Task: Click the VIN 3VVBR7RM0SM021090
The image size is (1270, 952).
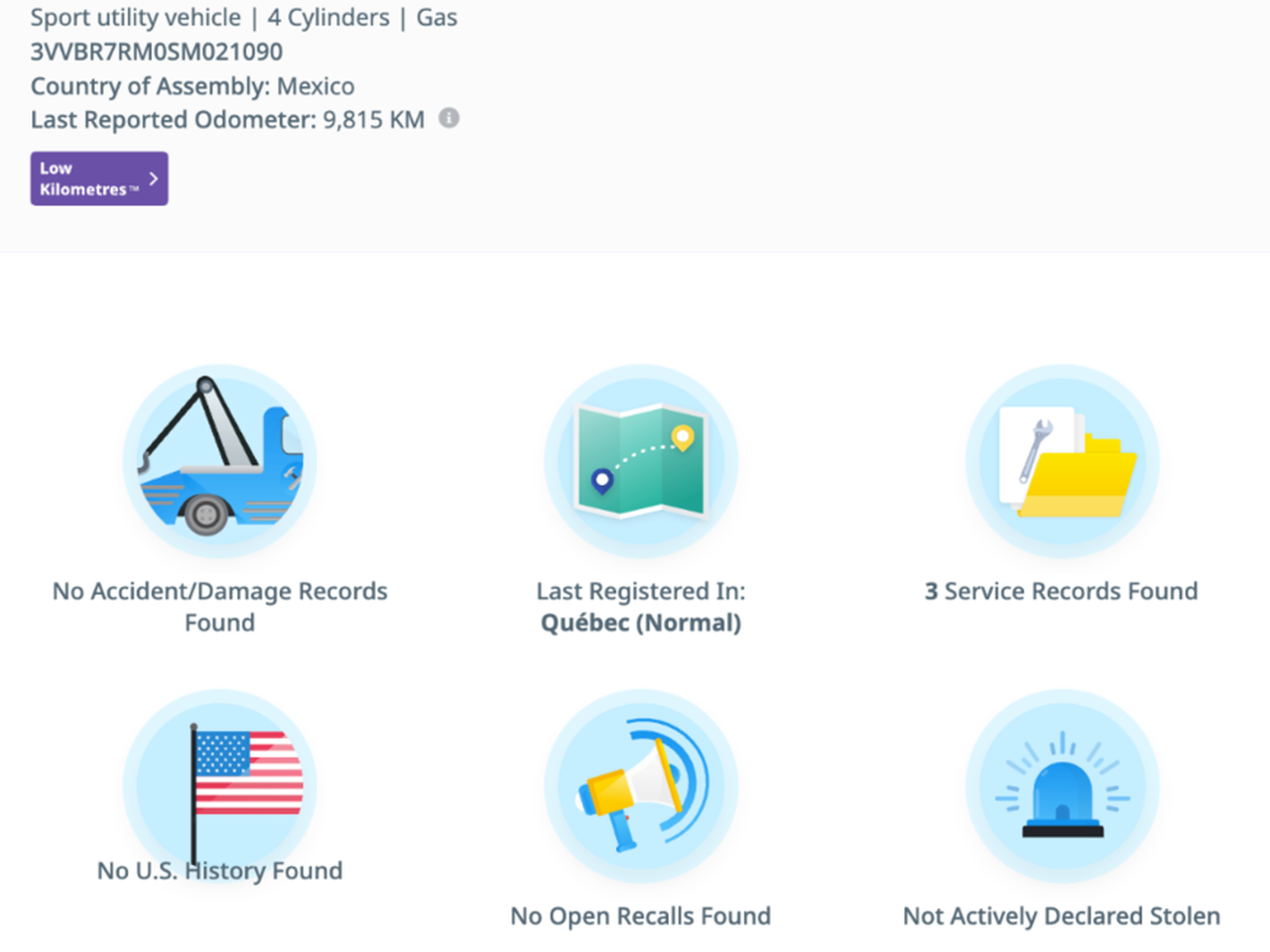Action: [x=157, y=52]
